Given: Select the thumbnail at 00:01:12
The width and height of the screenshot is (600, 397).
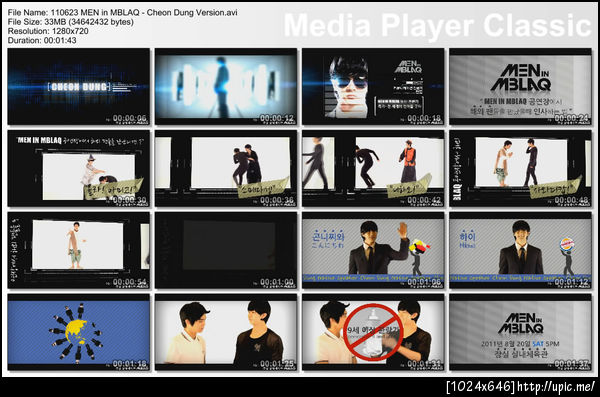Looking at the screenshot, I should pos(520,250).
